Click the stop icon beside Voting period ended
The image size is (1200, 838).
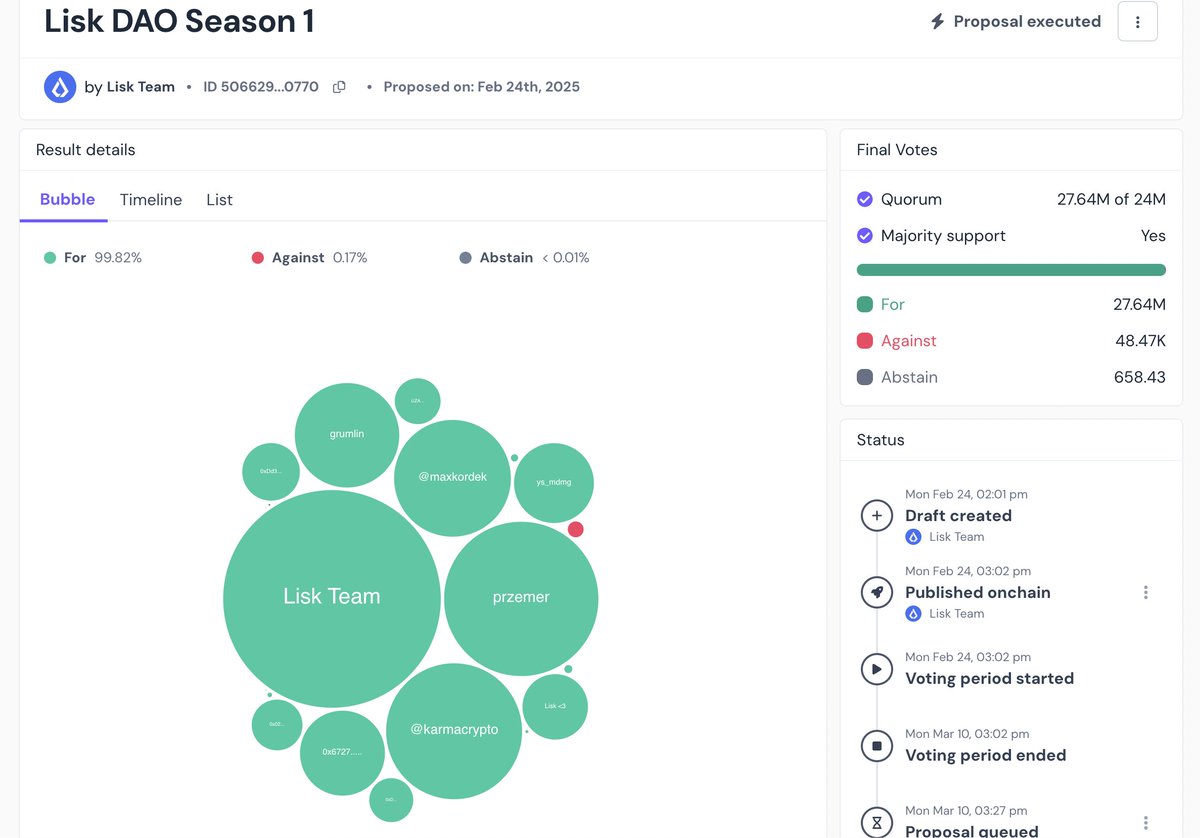(877, 746)
